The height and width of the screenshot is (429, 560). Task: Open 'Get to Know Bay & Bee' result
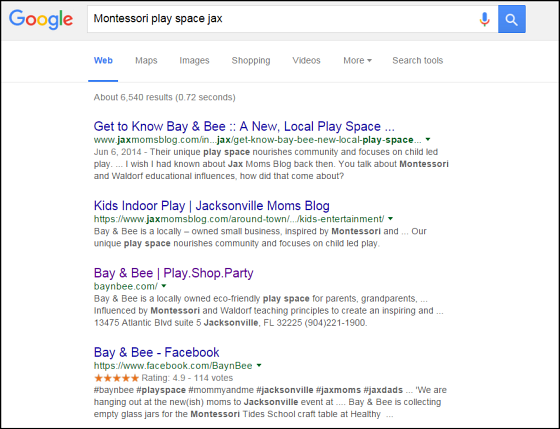tap(244, 126)
